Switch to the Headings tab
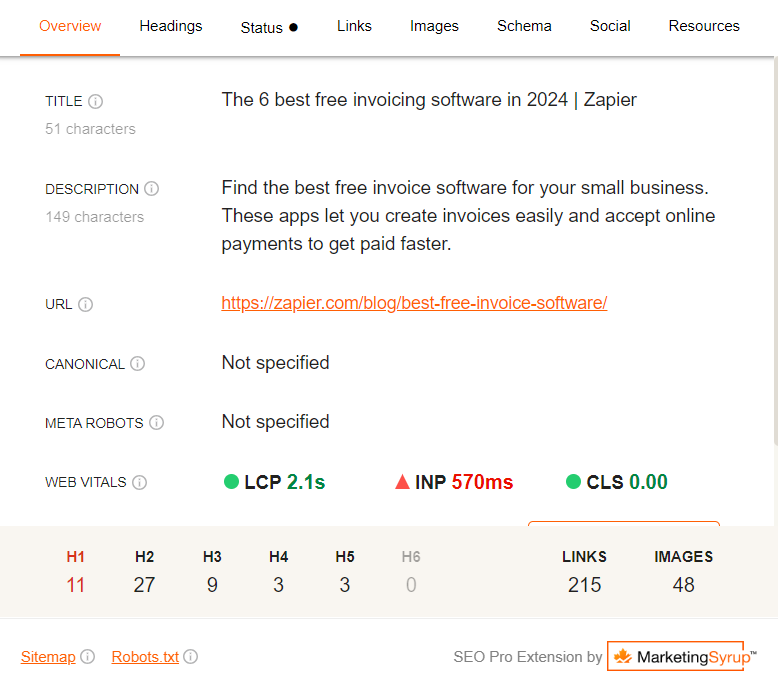 pos(171,26)
